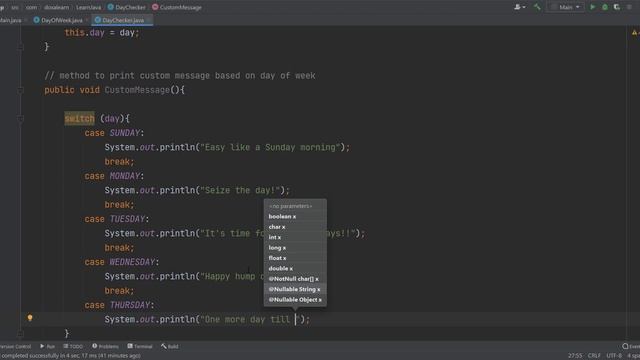Open the Build tool window
Screen dimensions: 640x360
(x=169, y=347)
